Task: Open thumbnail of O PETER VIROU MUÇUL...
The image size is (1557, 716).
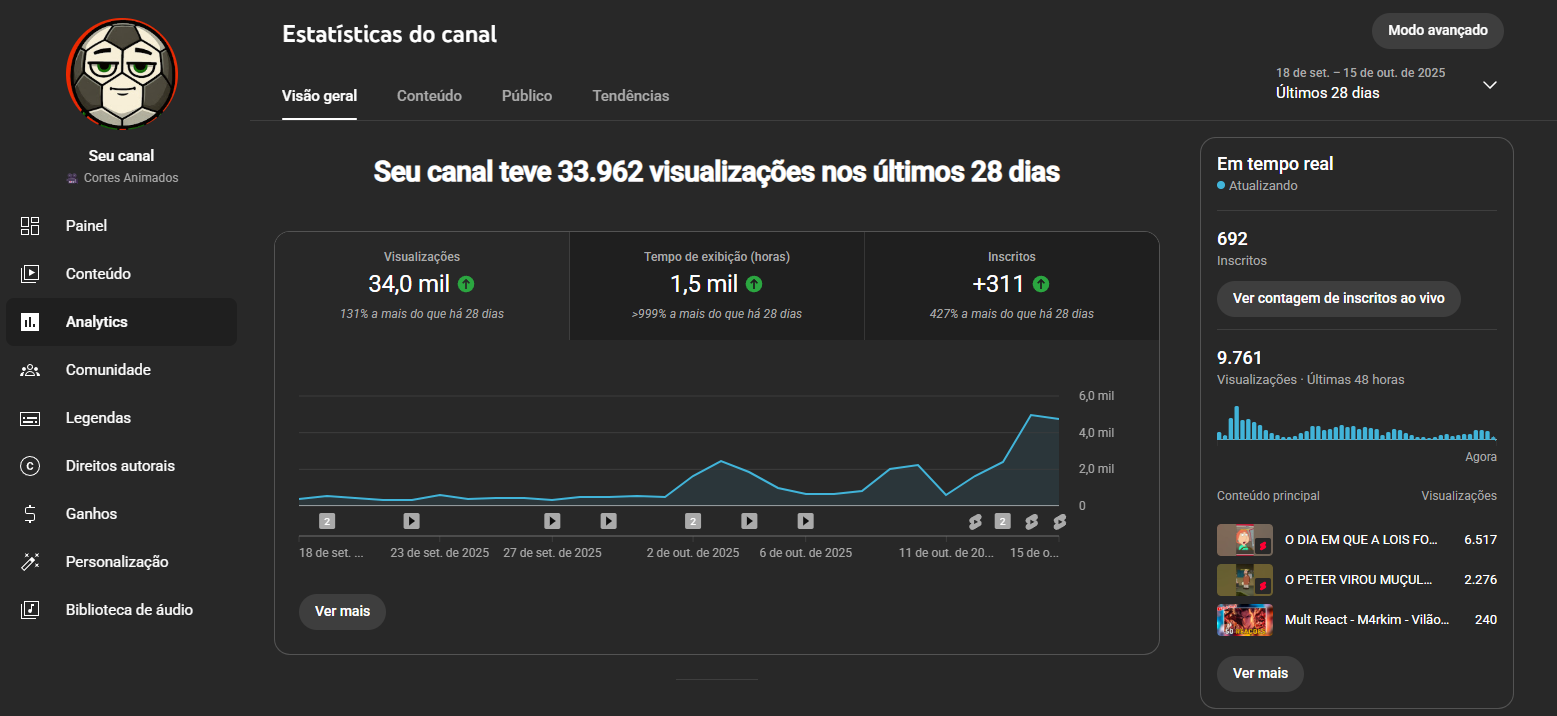Action: [1245, 580]
